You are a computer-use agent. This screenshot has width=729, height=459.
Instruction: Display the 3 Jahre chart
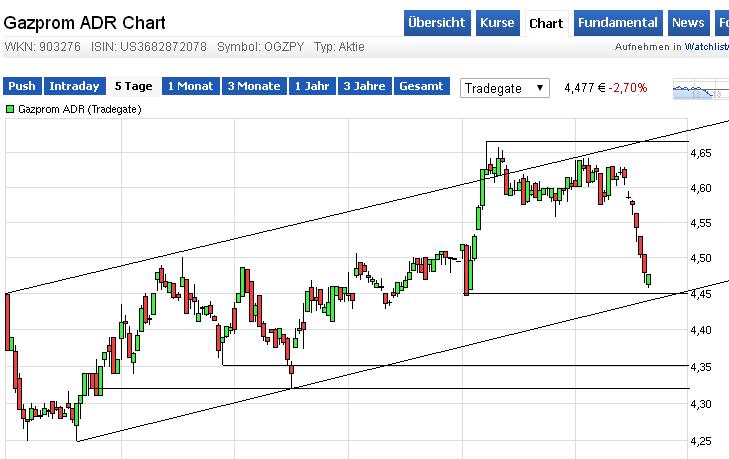point(364,86)
